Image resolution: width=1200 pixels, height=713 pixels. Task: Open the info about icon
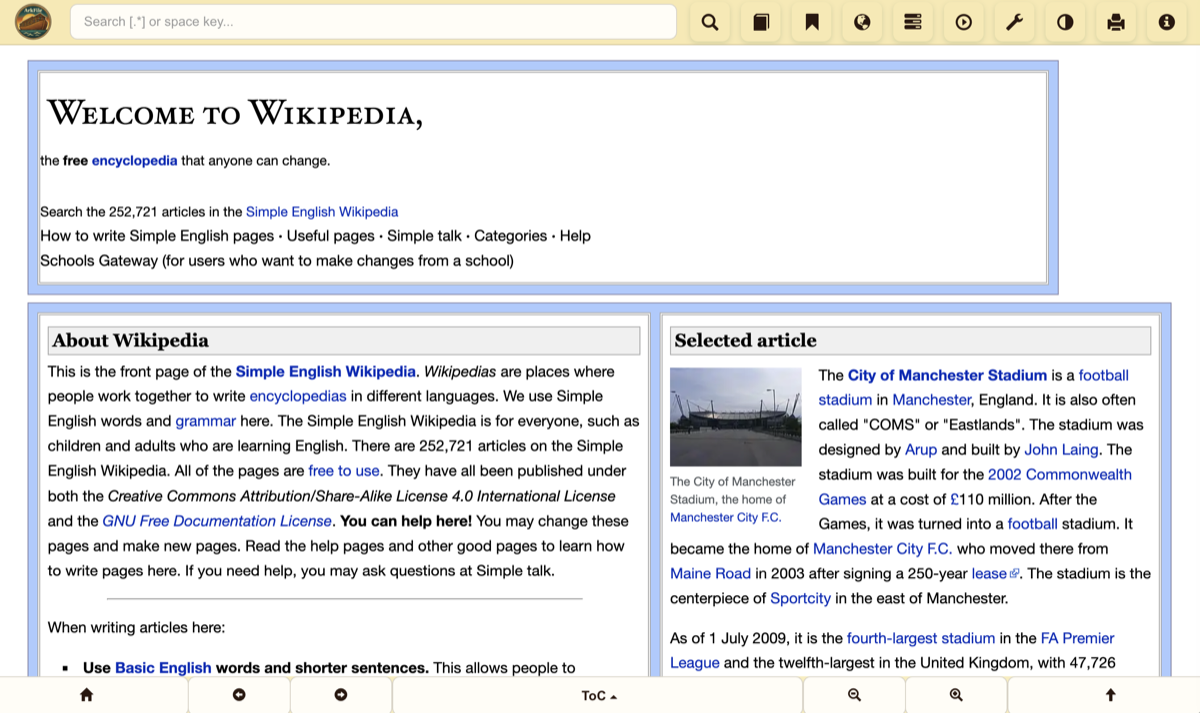pos(1167,22)
